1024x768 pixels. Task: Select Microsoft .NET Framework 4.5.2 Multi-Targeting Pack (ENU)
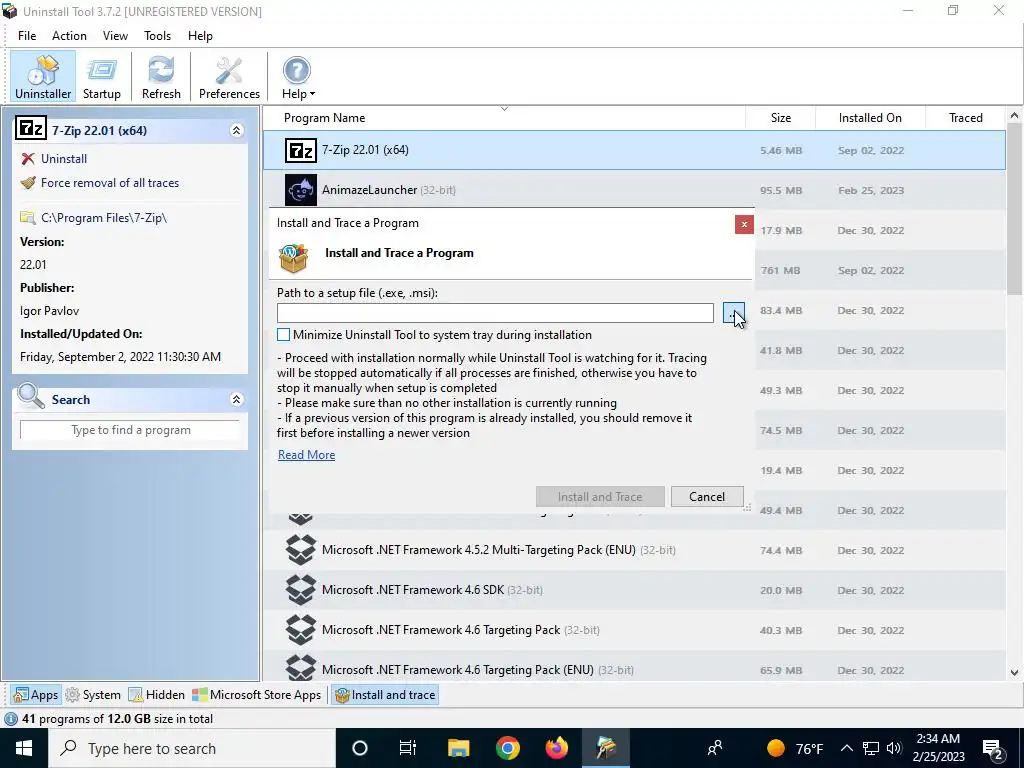coord(633,550)
